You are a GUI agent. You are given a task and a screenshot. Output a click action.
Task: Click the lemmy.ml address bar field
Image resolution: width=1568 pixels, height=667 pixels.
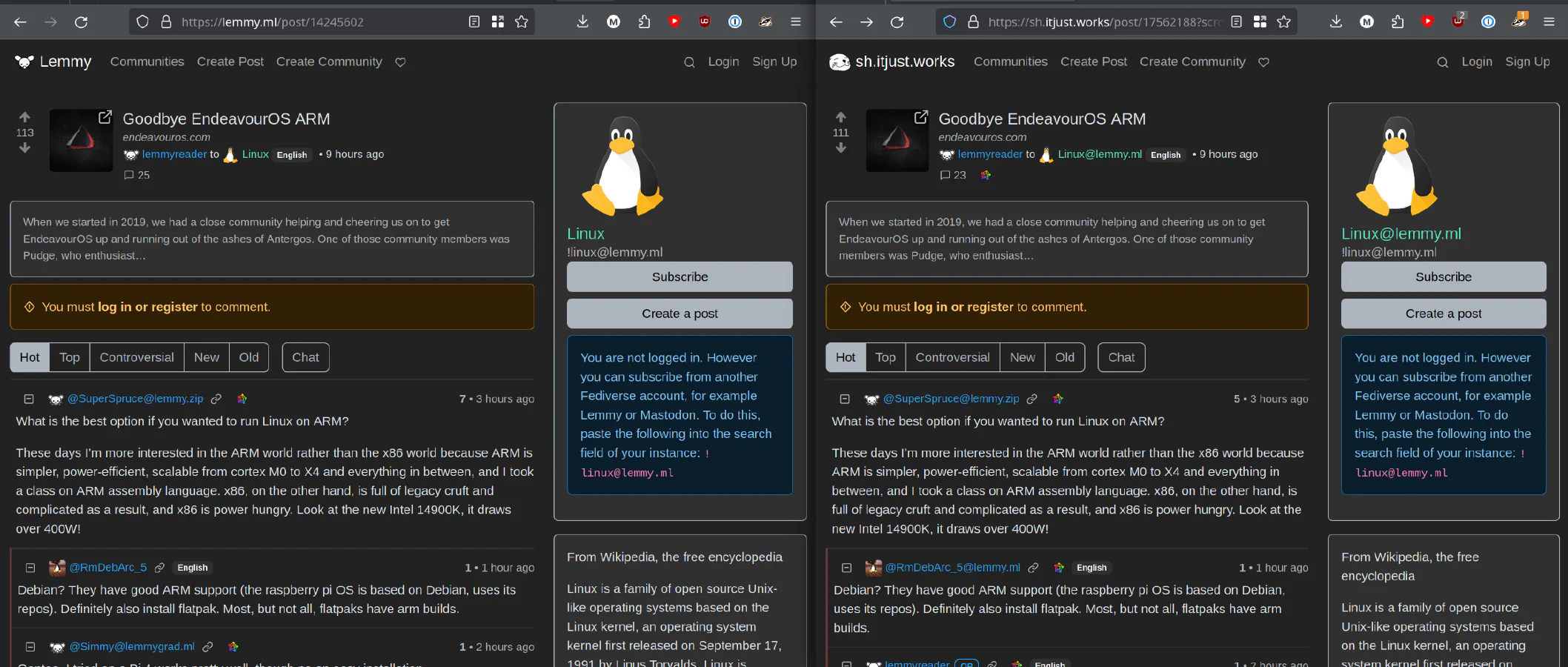pos(296,22)
